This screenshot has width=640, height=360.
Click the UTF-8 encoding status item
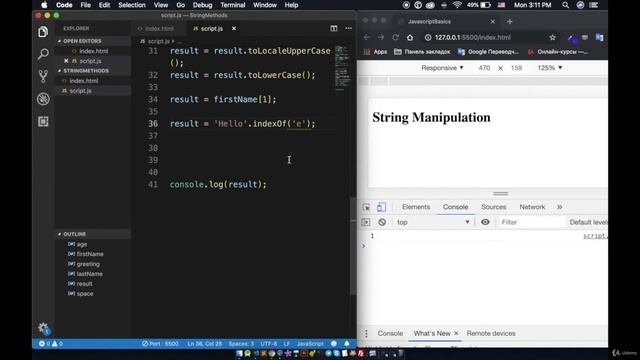coord(269,344)
